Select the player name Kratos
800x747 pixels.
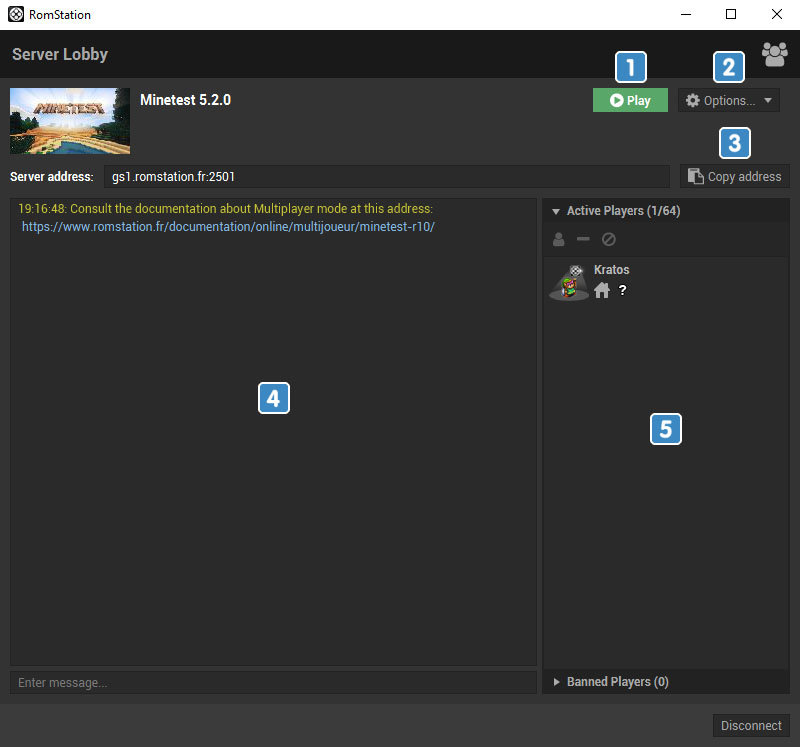612,270
